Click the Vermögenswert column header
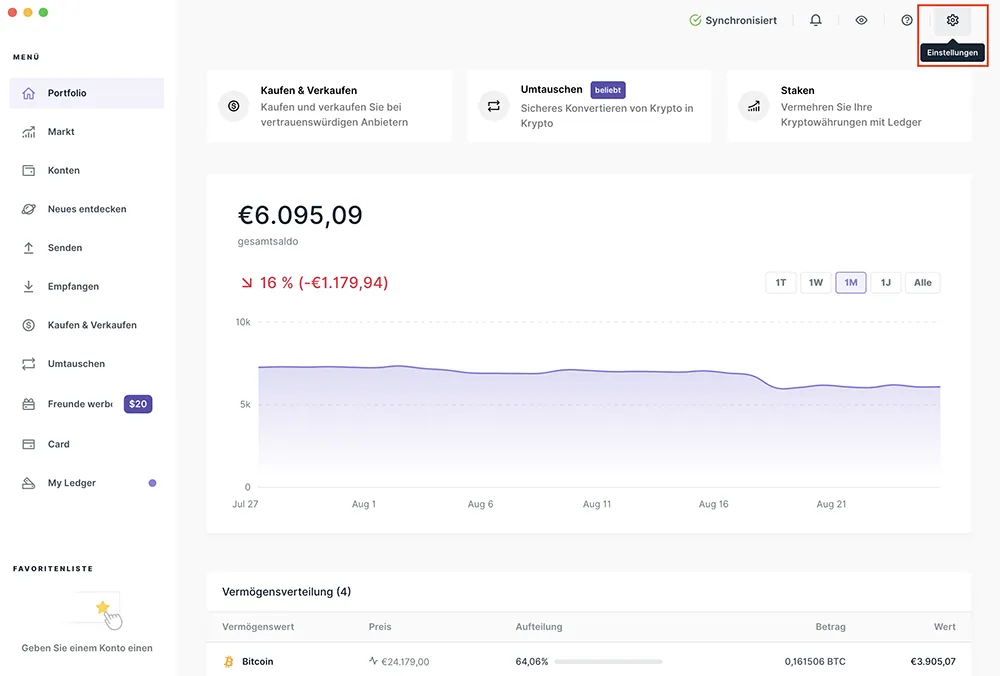 258,627
